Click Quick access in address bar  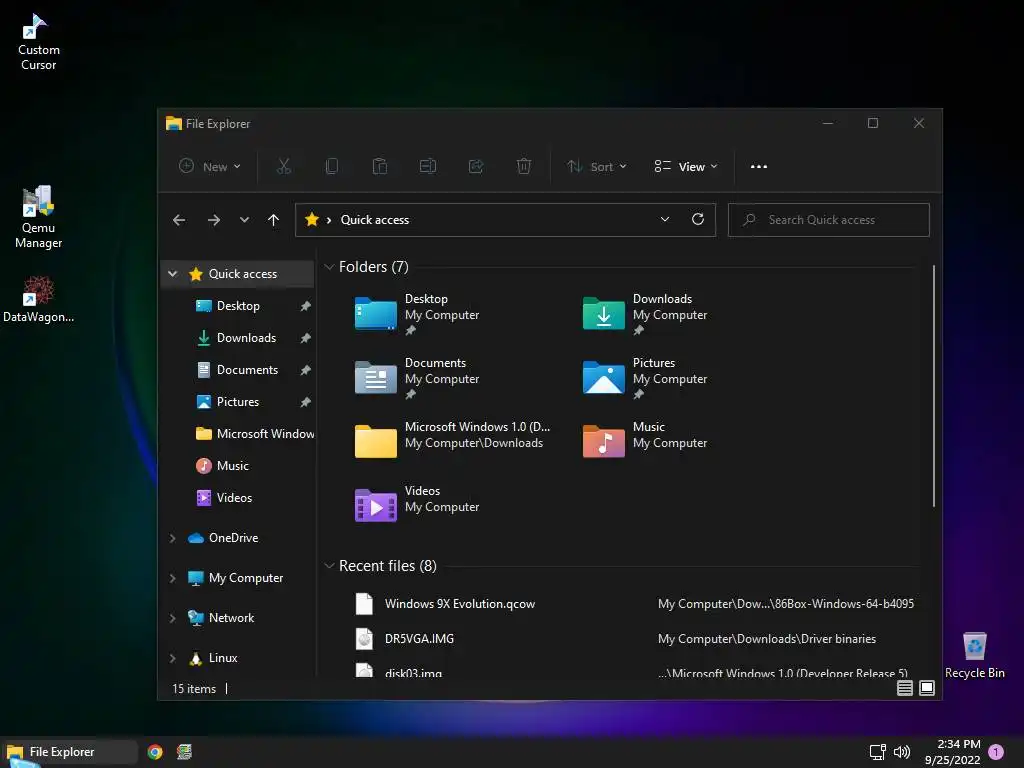[x=375, y=220]
